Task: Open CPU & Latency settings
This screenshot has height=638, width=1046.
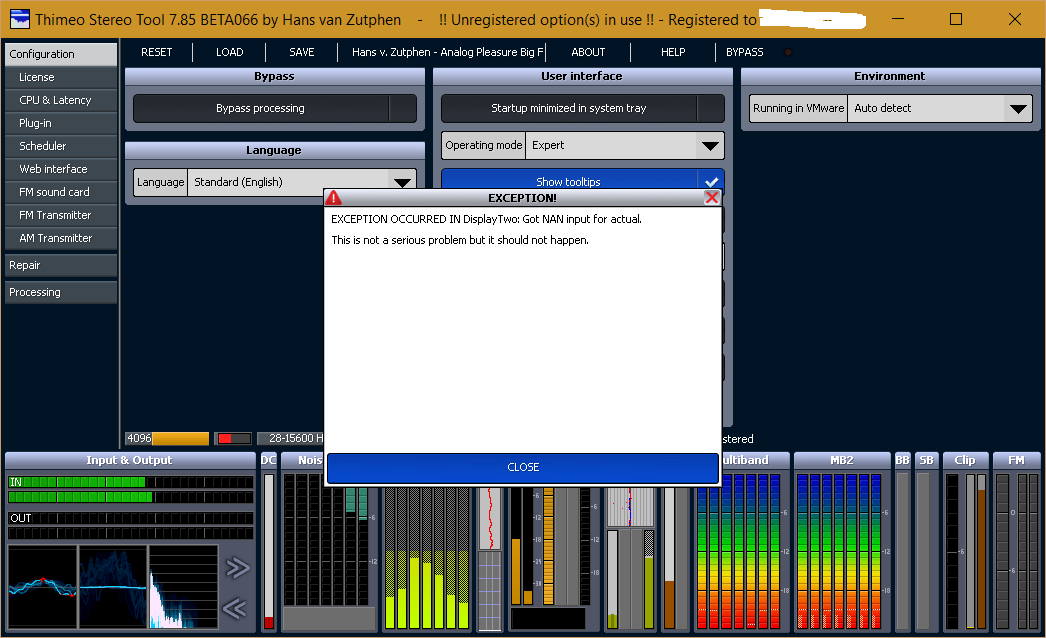Action: click(61, 100)
